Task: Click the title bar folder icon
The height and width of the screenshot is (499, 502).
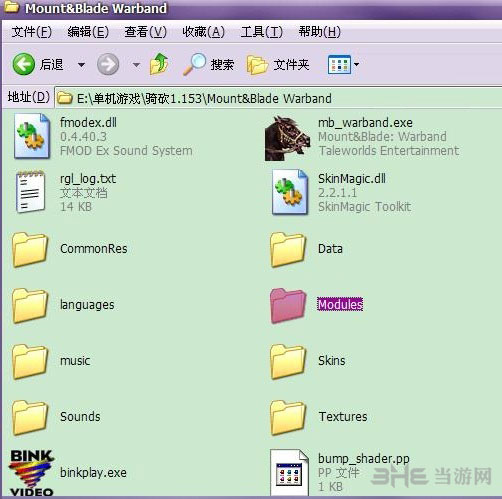Action: click(11, 7)
